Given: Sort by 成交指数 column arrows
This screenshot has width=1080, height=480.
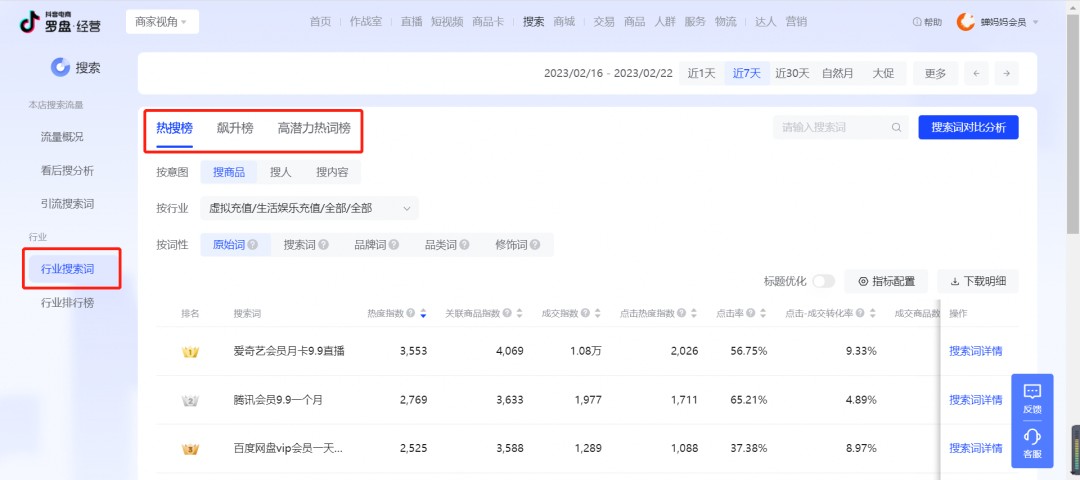Looking at the screenshot, I should click(x=598, y=313).
